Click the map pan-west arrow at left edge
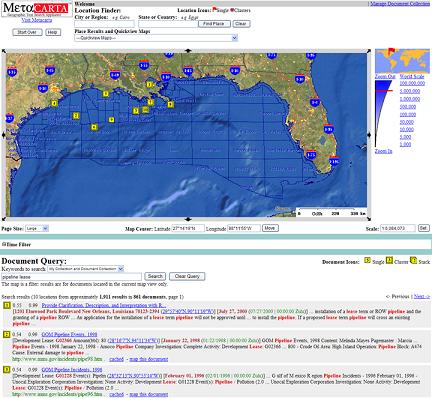Screen dimensions: 432x398 point(4,135)
